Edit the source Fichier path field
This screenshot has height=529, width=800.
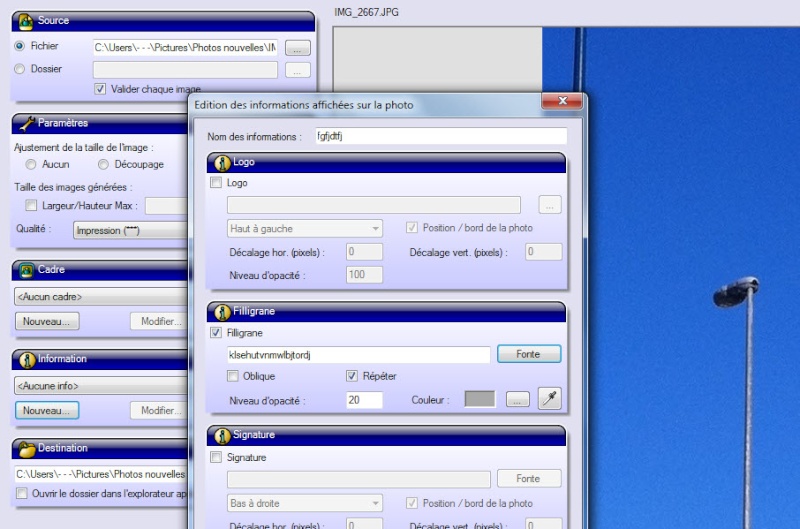point(185,47)
